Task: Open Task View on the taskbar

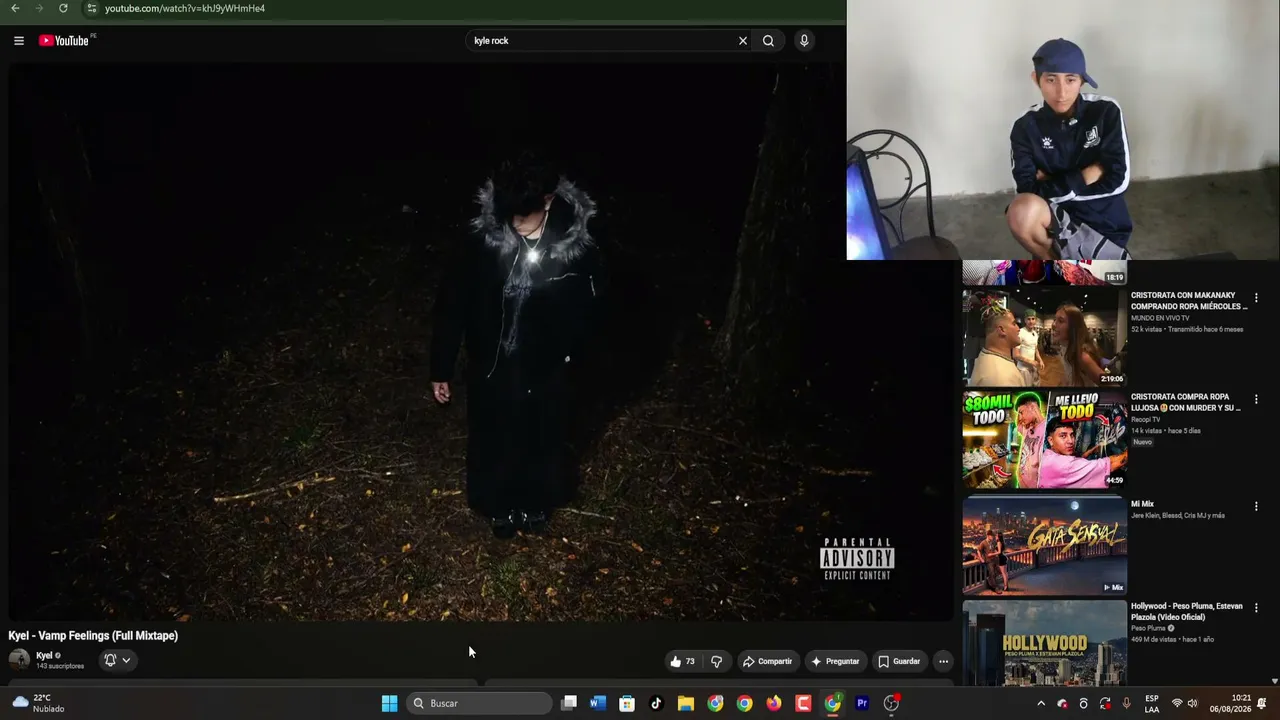Action: (x=569, y=703)
